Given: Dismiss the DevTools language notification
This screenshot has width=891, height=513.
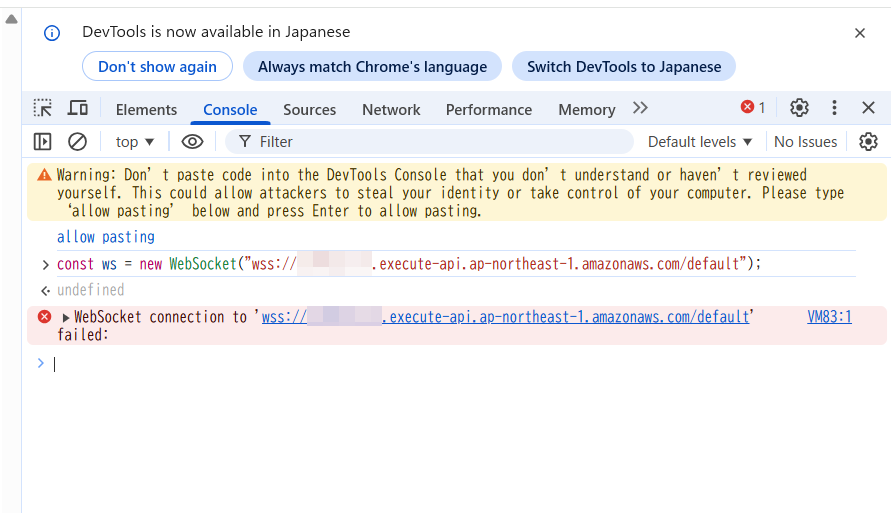Looking at the screenshot, I should (859, 33).
